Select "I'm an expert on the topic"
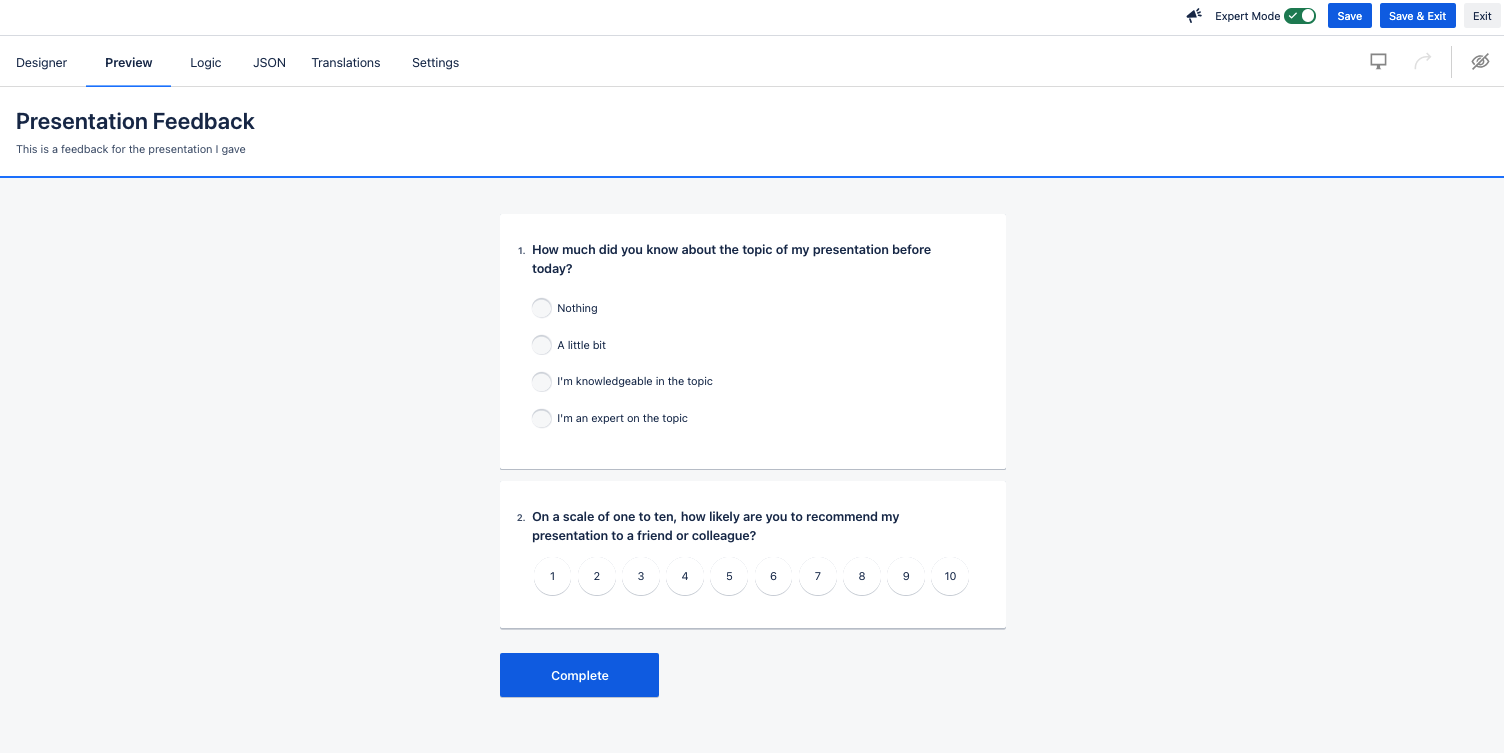Screen dimensions: 1504x753 coord(542,418)
